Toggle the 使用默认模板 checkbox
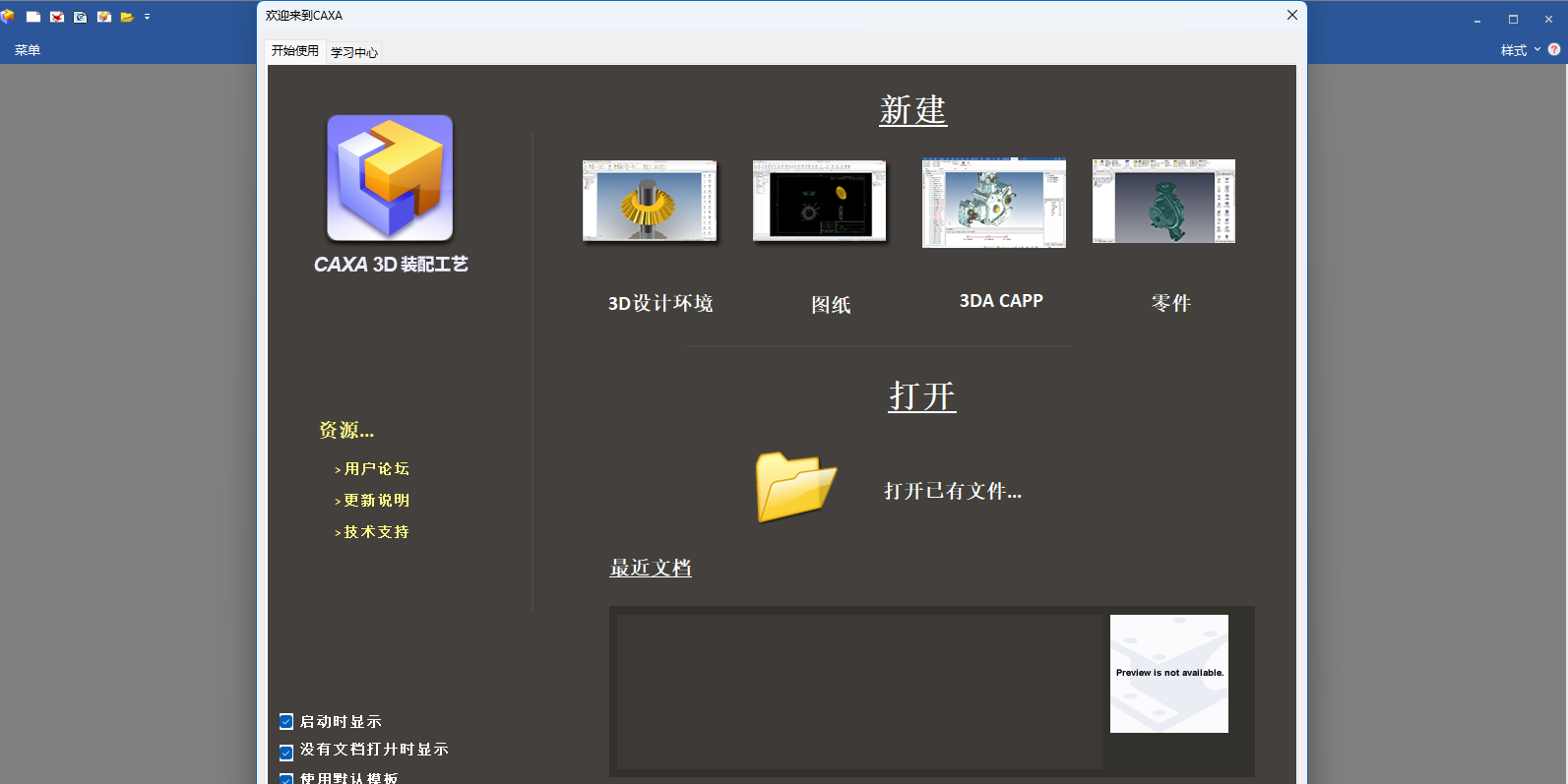Viewport: 1568px width, 784px height. point(286,778)
